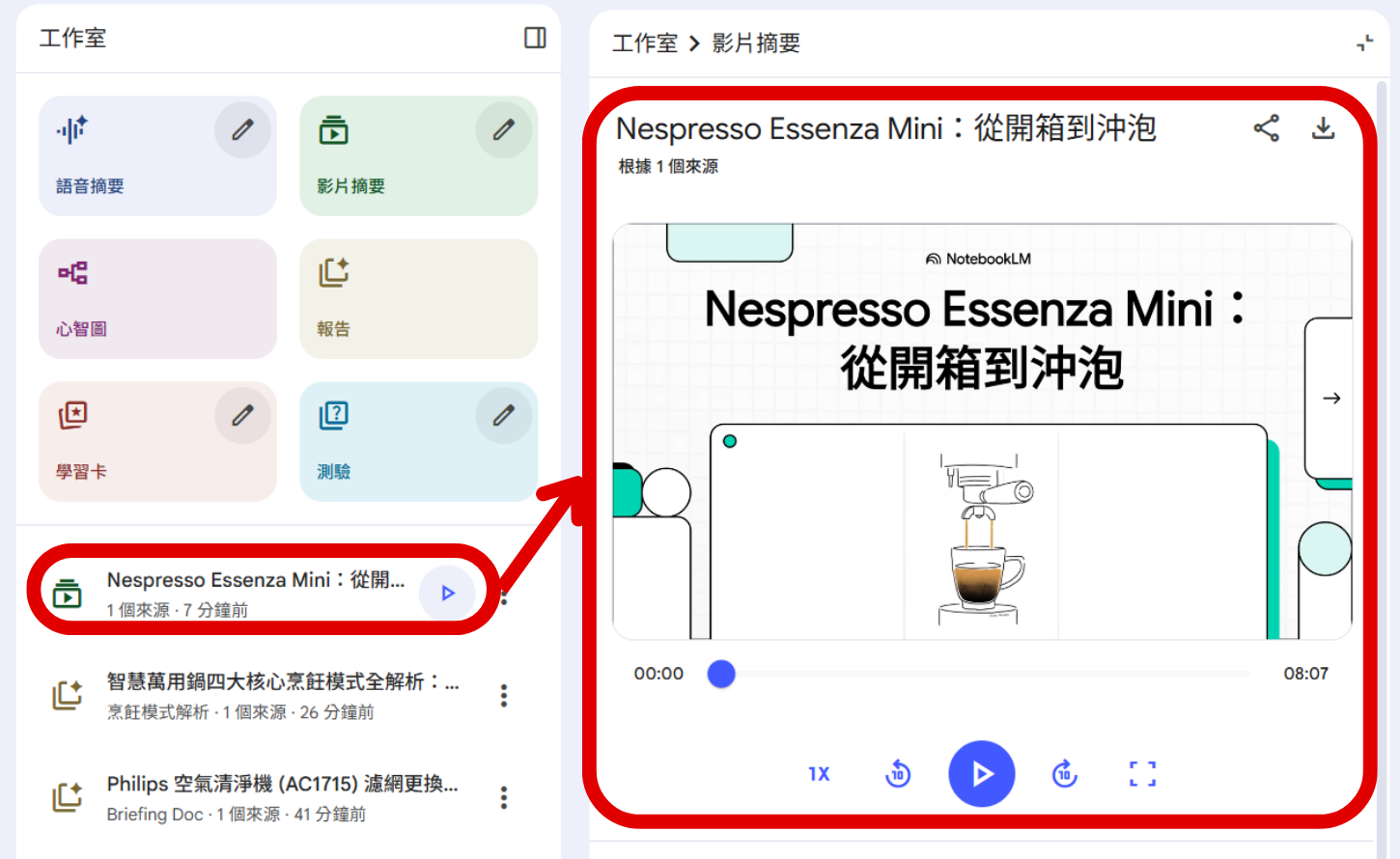The image size is (1400, 859).
Task: Open options menu for 智慧萬用鍋 report
Action: pos(503,695)
